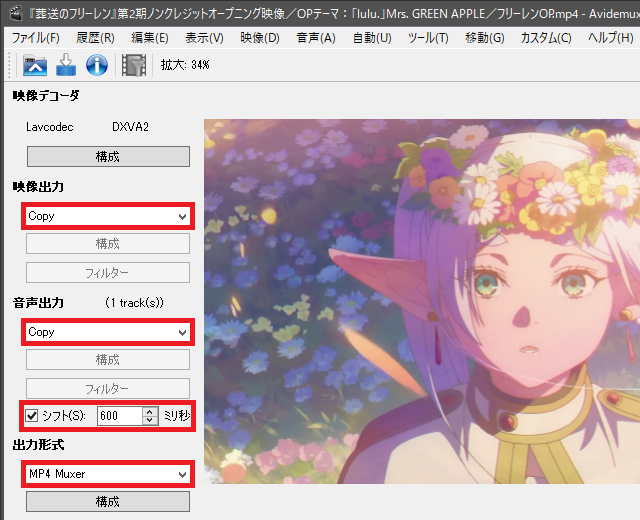Click the film-strip filter toolbar icon
The image size is (640, 520).
(133, 65)
